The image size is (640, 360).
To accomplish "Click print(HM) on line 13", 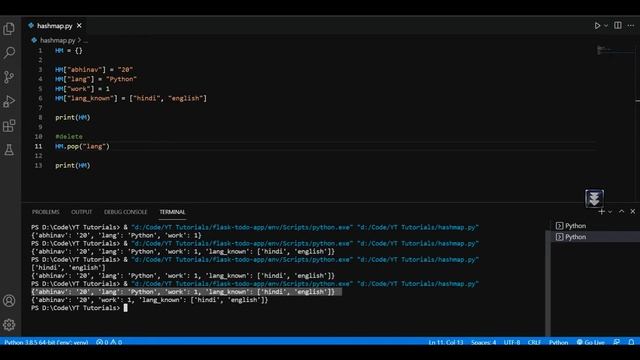I will [73, 165].
